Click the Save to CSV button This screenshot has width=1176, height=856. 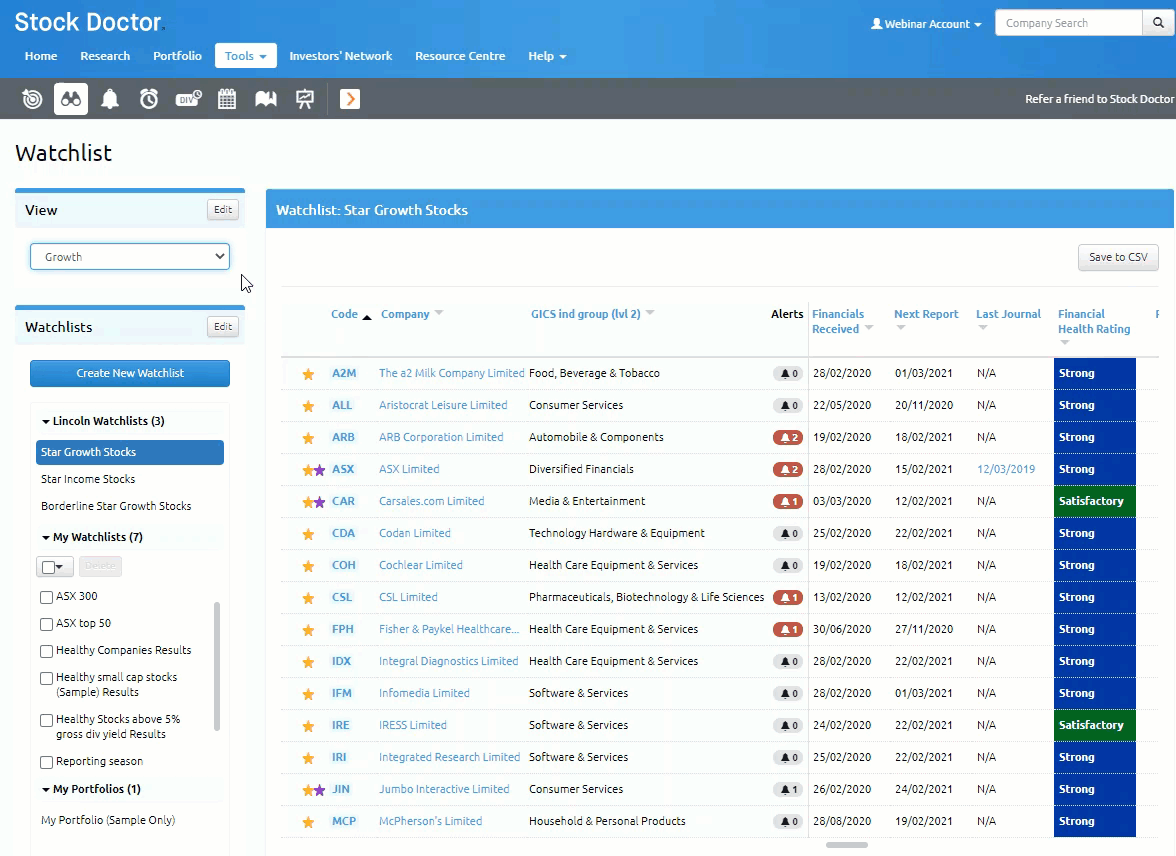coord(1118,257)
